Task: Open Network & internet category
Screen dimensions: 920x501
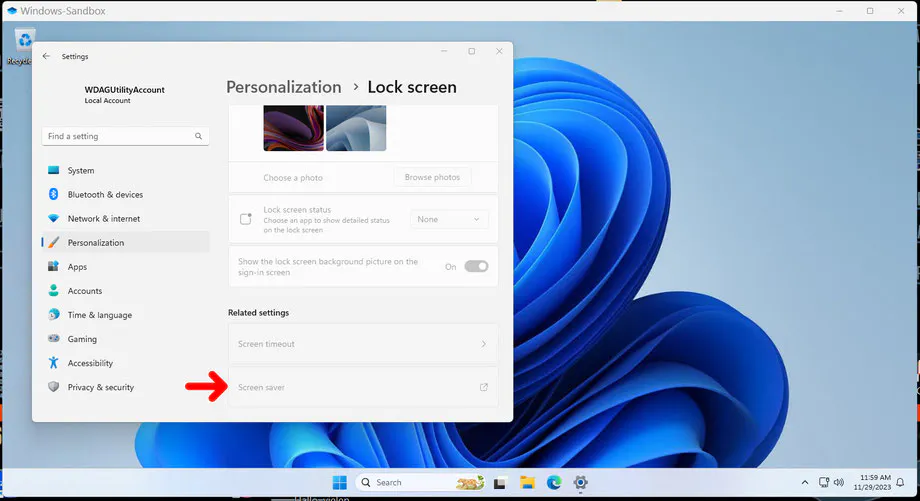Action: coord(126,218)
